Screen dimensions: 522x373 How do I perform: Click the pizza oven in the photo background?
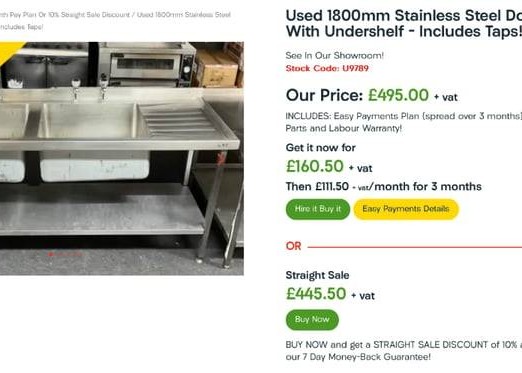(148, 64)
